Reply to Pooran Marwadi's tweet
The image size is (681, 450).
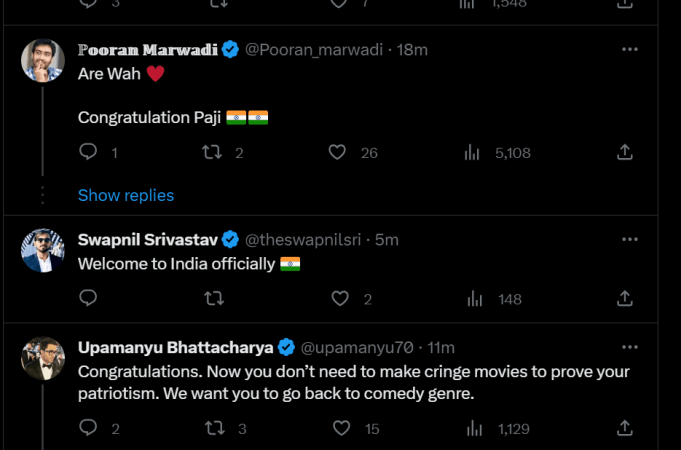click(88, 153)
